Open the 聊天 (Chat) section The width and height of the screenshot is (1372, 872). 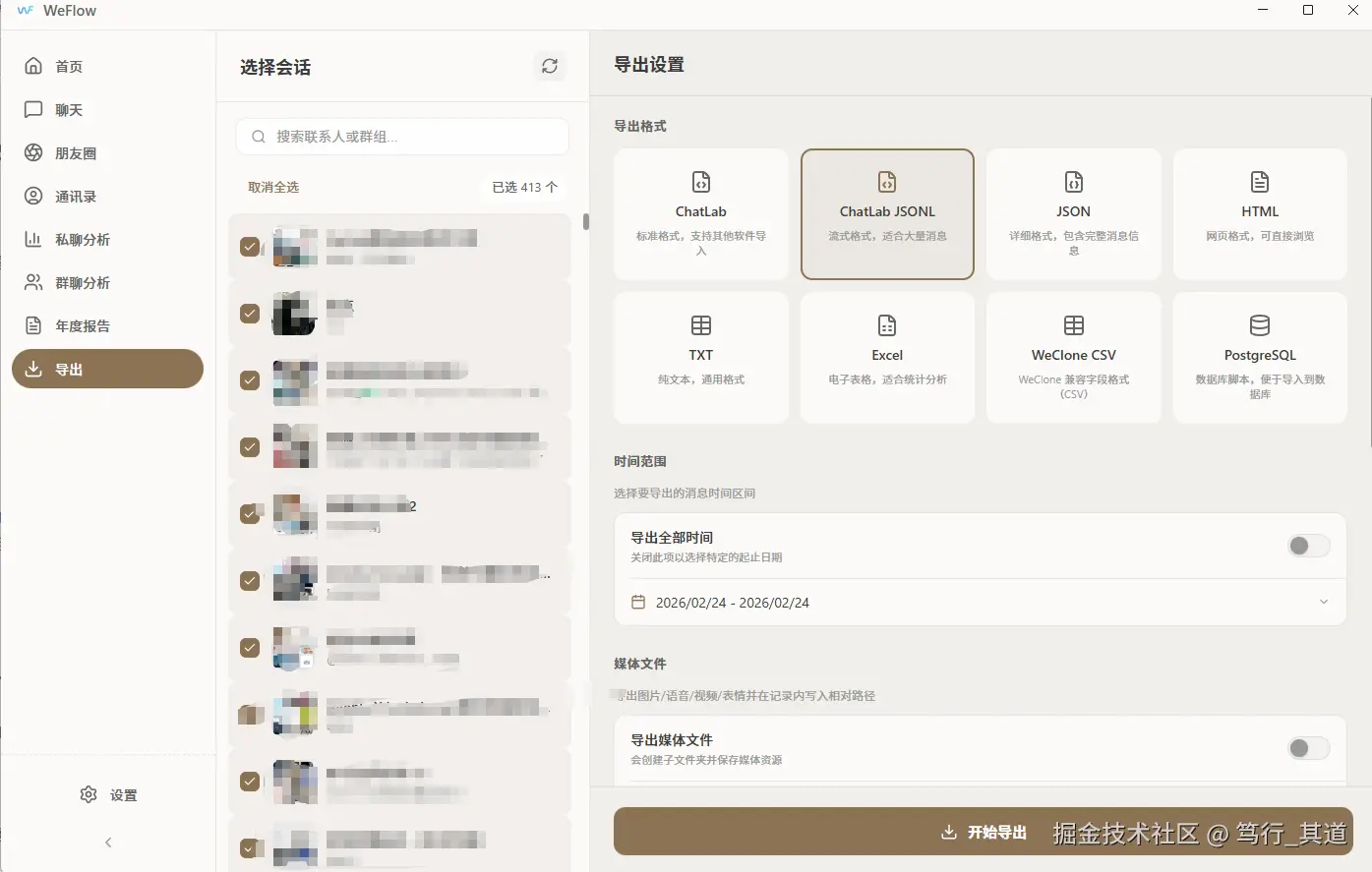coord(67,109)
